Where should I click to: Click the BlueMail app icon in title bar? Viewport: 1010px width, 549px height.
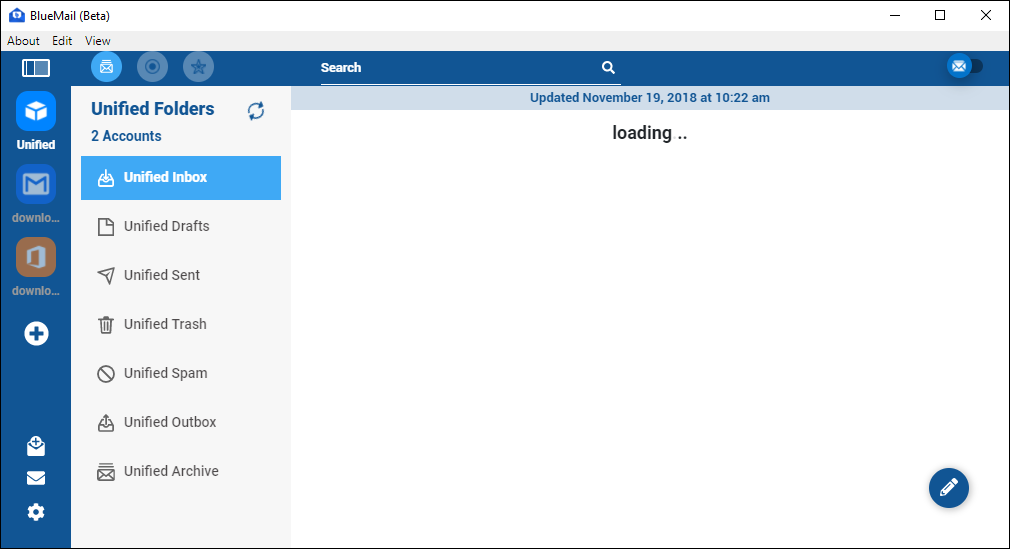coord(17,15)
